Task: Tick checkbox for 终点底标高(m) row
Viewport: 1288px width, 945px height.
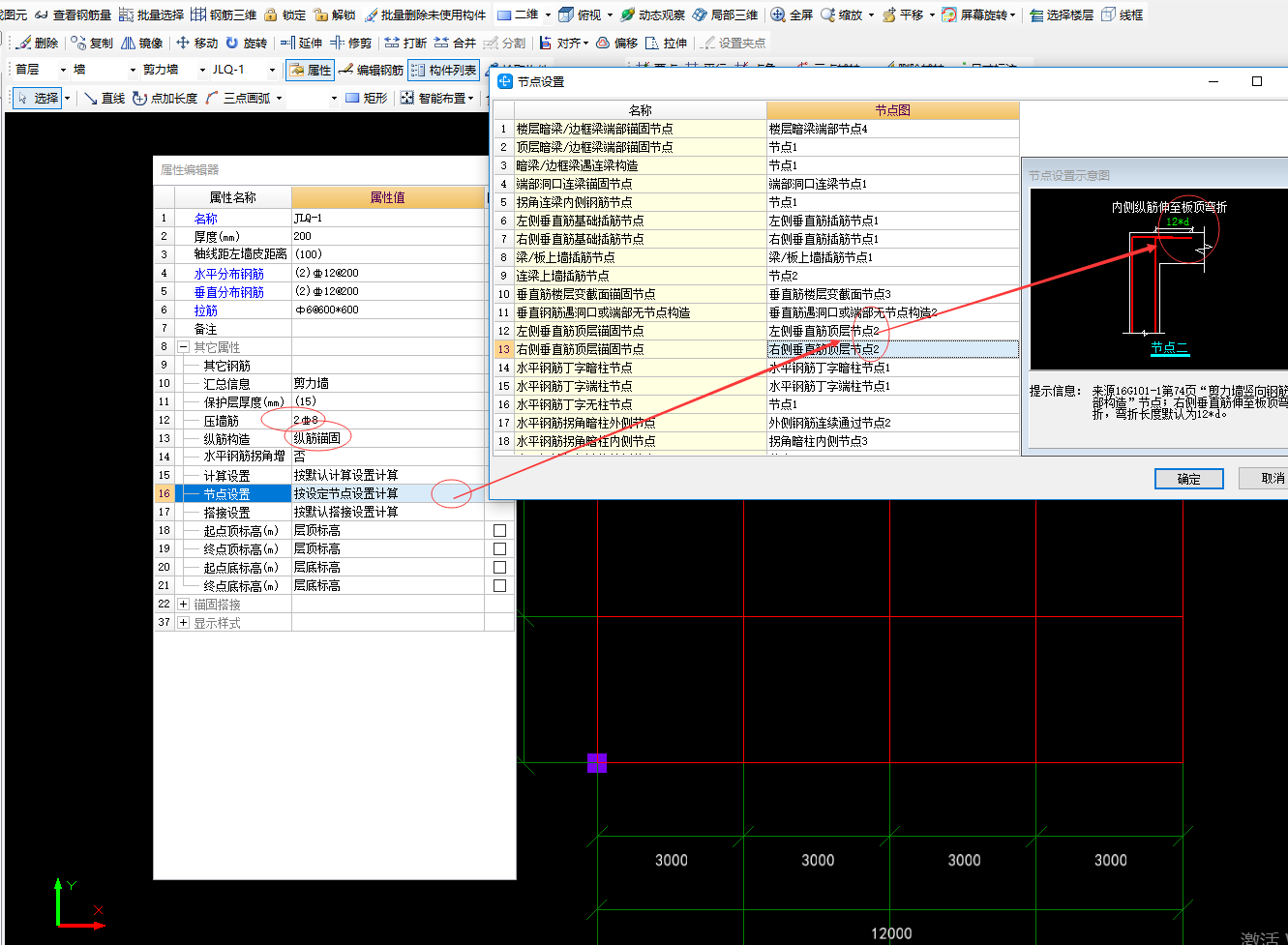Action: point(499,585)
